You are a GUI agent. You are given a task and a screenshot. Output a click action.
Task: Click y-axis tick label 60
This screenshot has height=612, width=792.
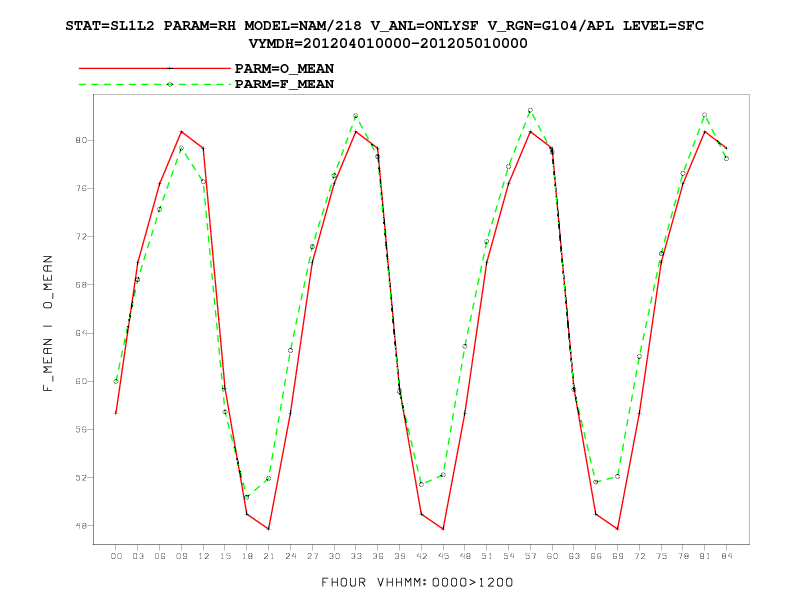(x=81, y=381)
